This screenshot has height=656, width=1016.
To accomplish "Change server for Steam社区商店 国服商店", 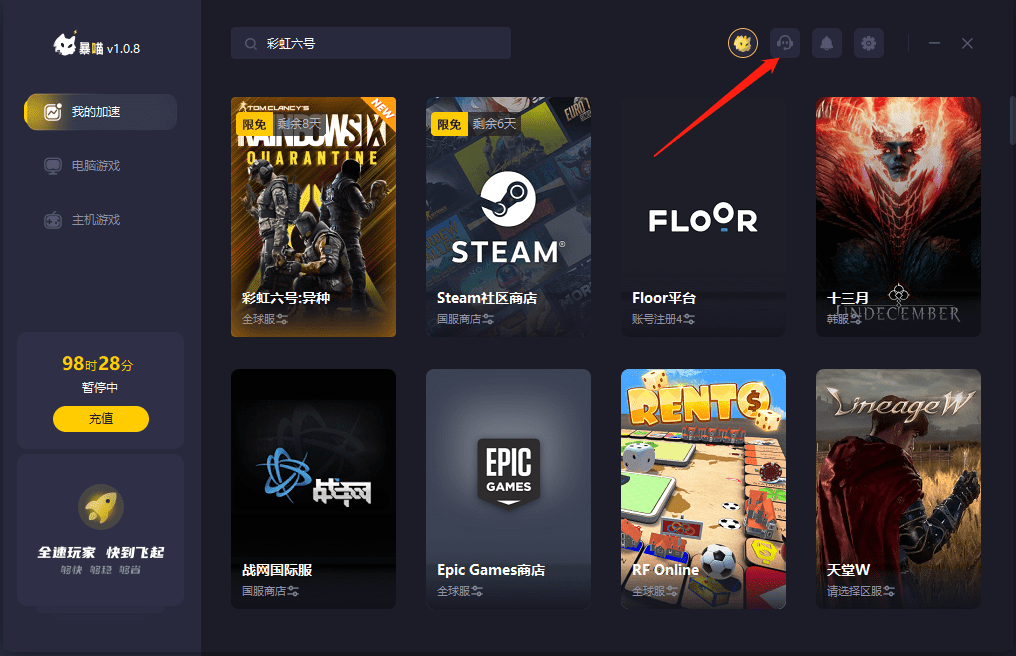I will click(x=488, y=319).
